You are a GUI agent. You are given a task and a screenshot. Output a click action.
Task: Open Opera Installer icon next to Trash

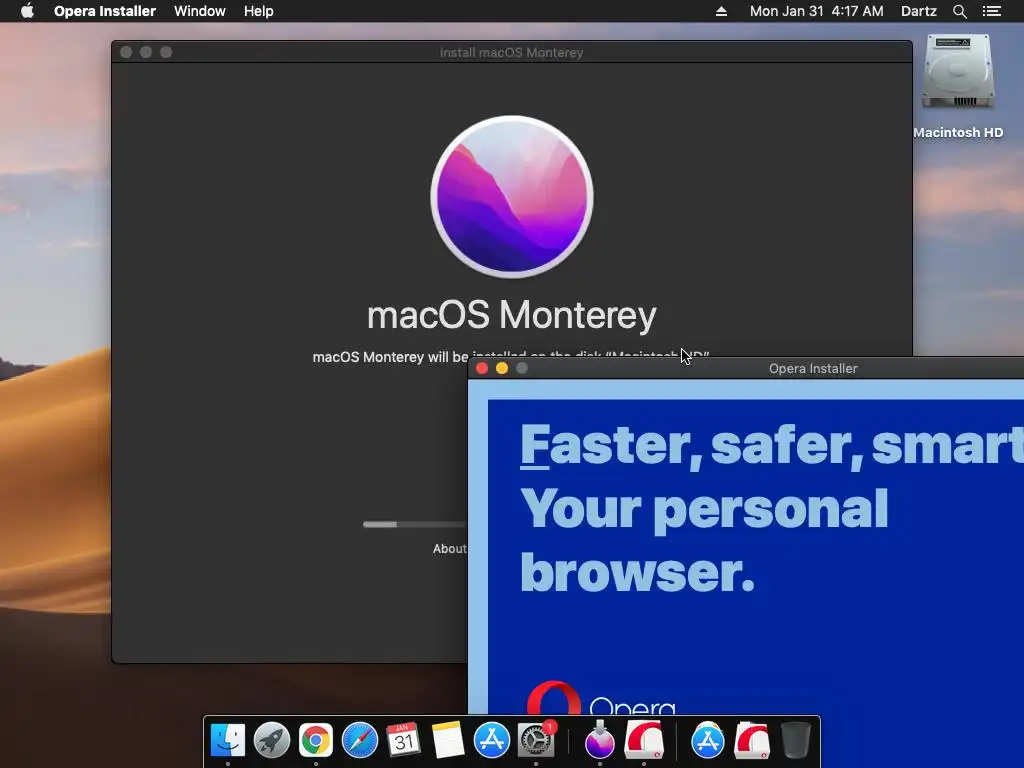click(752, 741)
